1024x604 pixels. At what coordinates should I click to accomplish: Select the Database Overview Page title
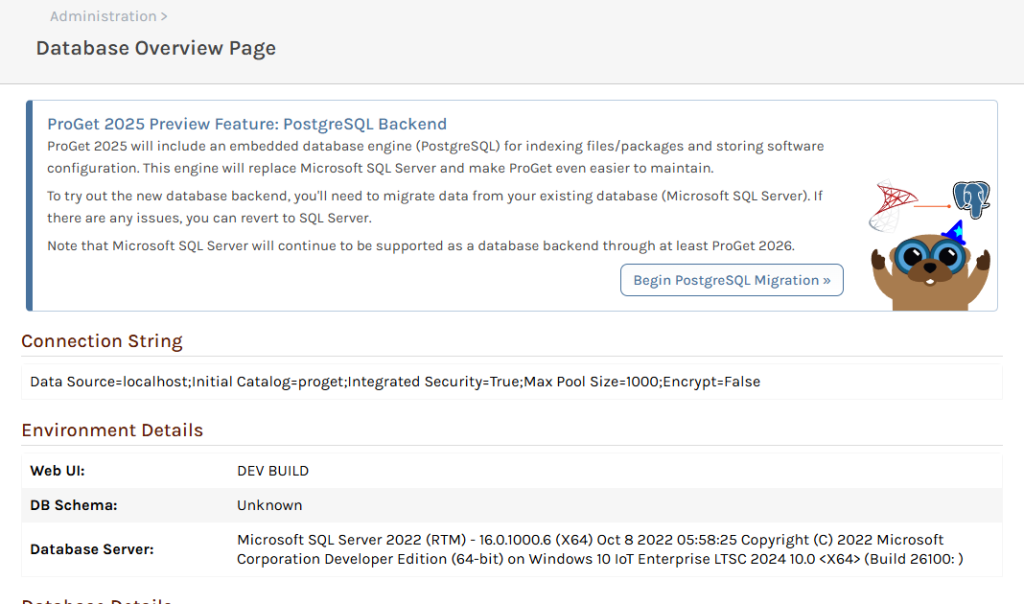coord(156,48)
